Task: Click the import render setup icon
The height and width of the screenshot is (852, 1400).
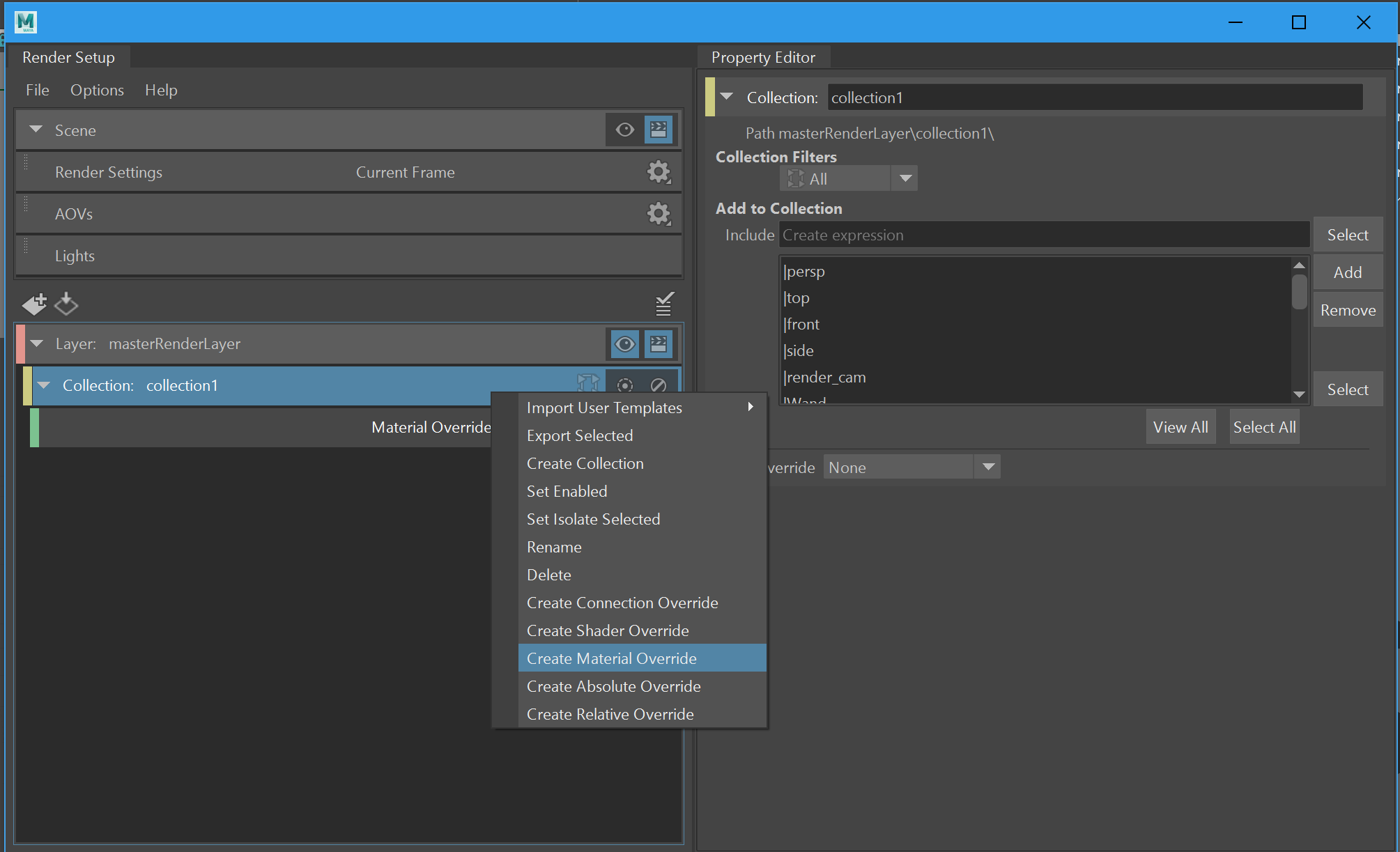Action: (x=66, y=304)
